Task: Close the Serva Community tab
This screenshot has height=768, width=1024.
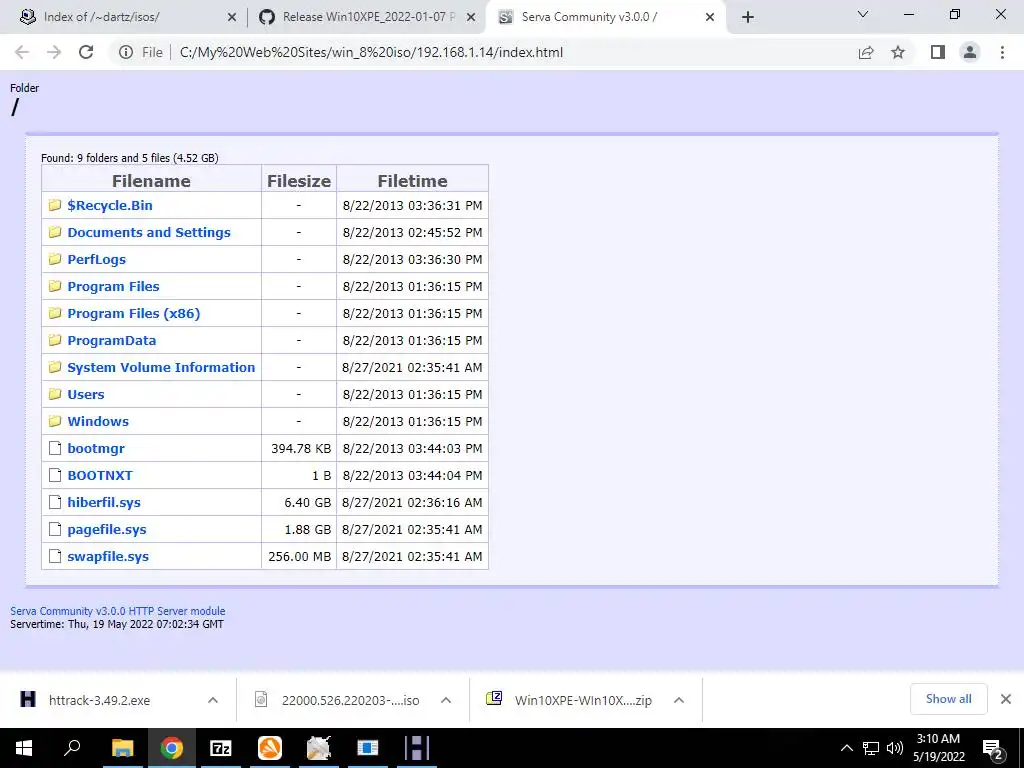Action: [710, 18]
